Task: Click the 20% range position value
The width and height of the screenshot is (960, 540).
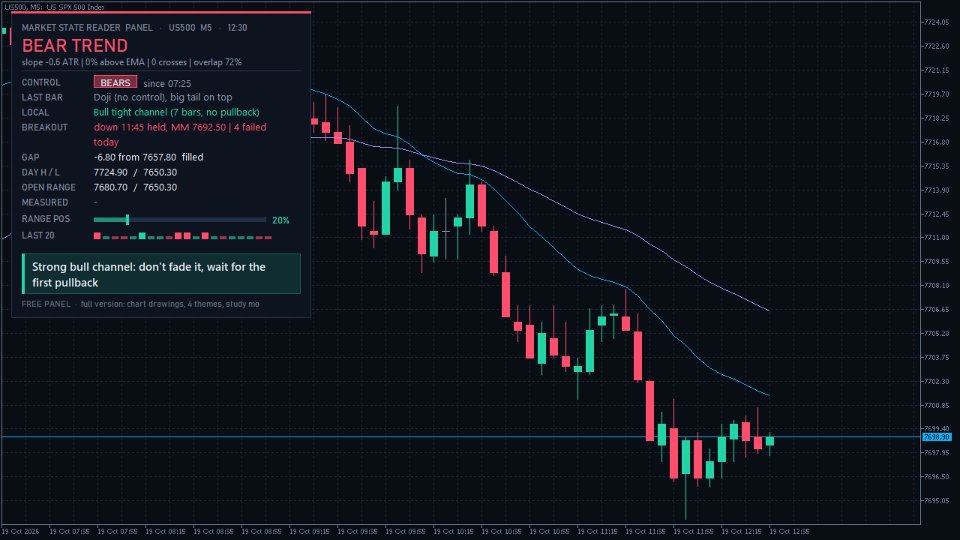Action: (x=281, y=220)
